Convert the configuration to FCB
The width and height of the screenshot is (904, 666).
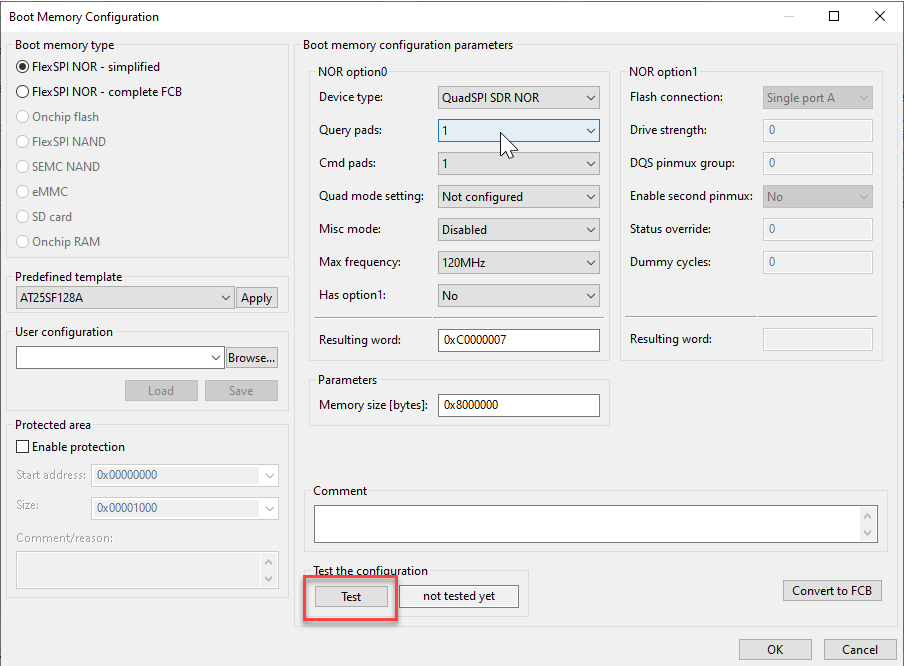coord(832,590)
